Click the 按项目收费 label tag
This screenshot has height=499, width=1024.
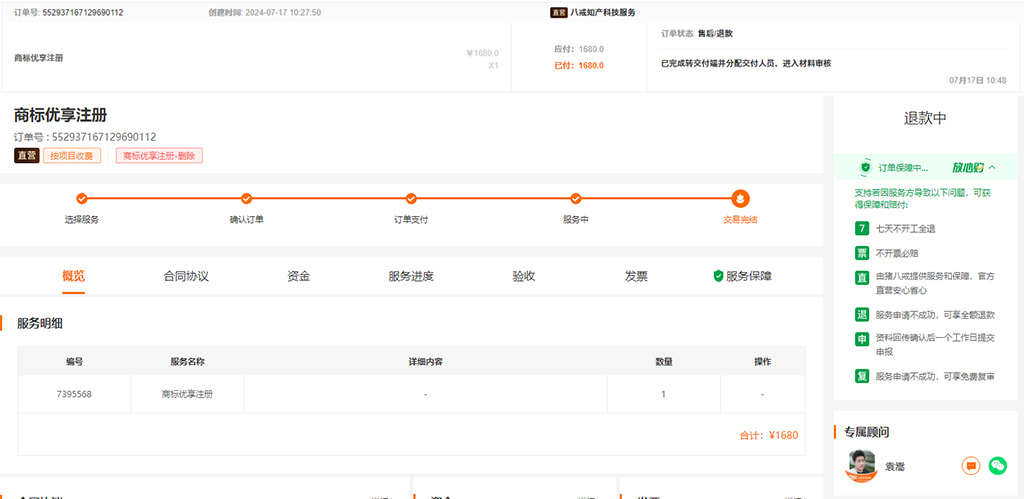pos(72,155)
